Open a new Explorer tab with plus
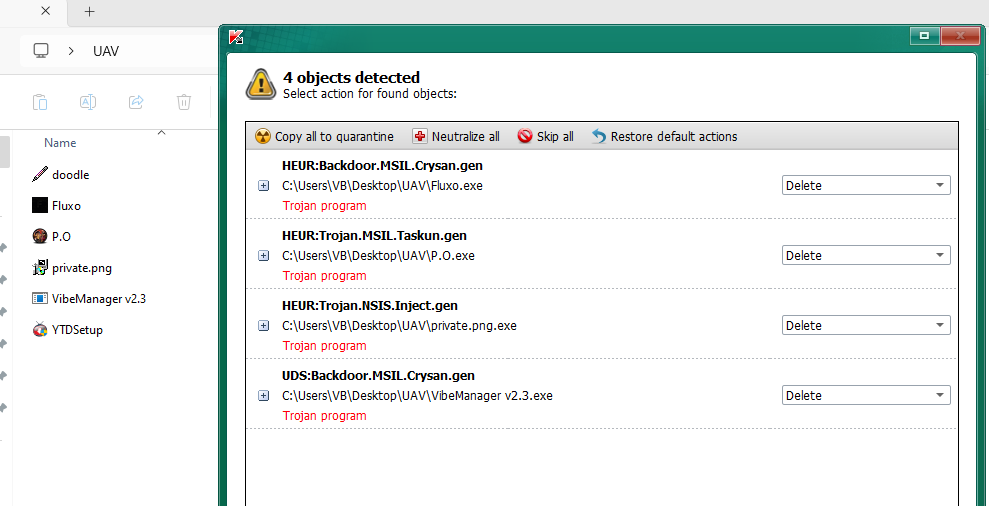 [90, 11]
